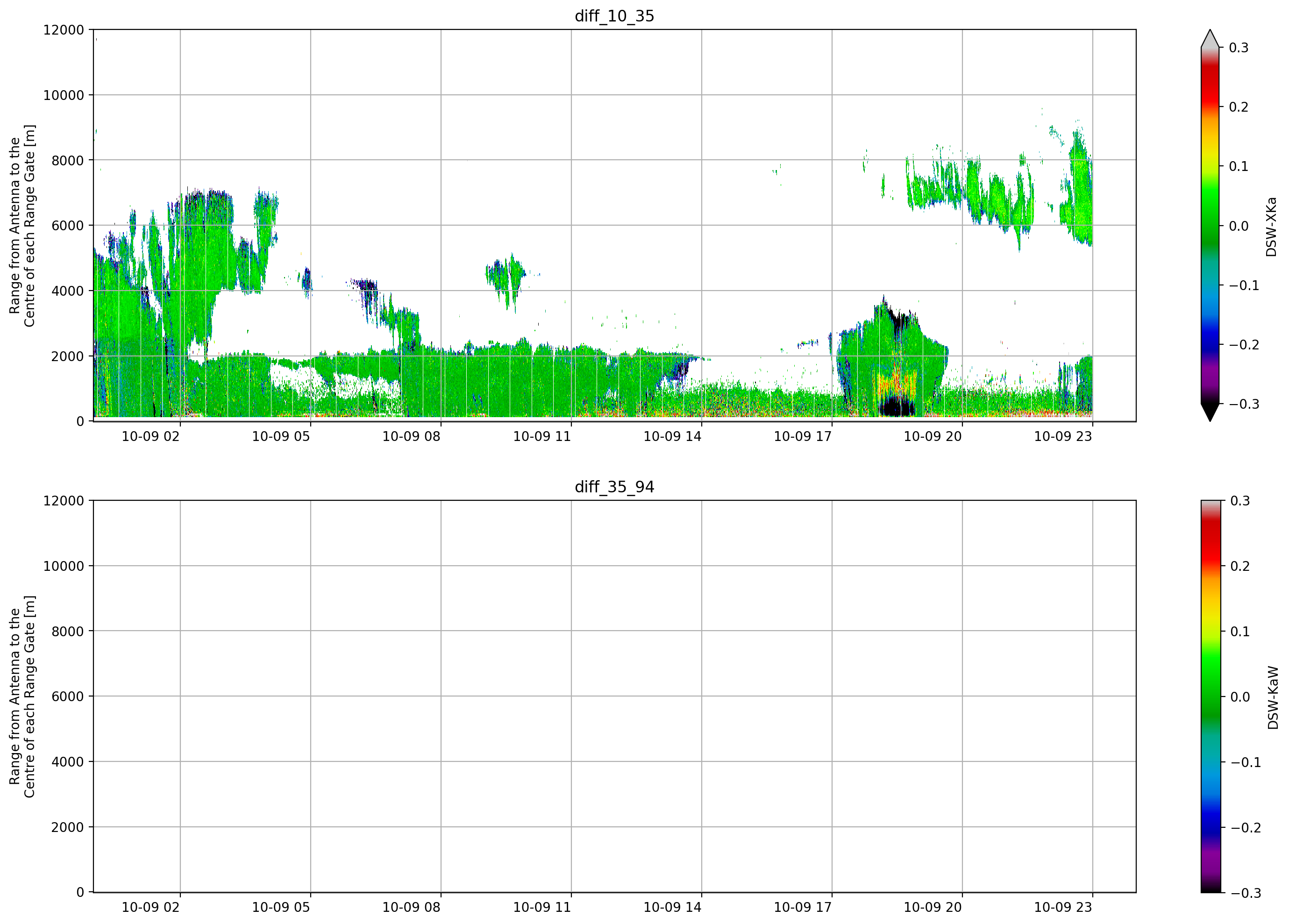This screenshot has height=924, width=1289.
Task: Click 0.2 tick on DSW-KaW colorbar
Action: point(1239,566)
